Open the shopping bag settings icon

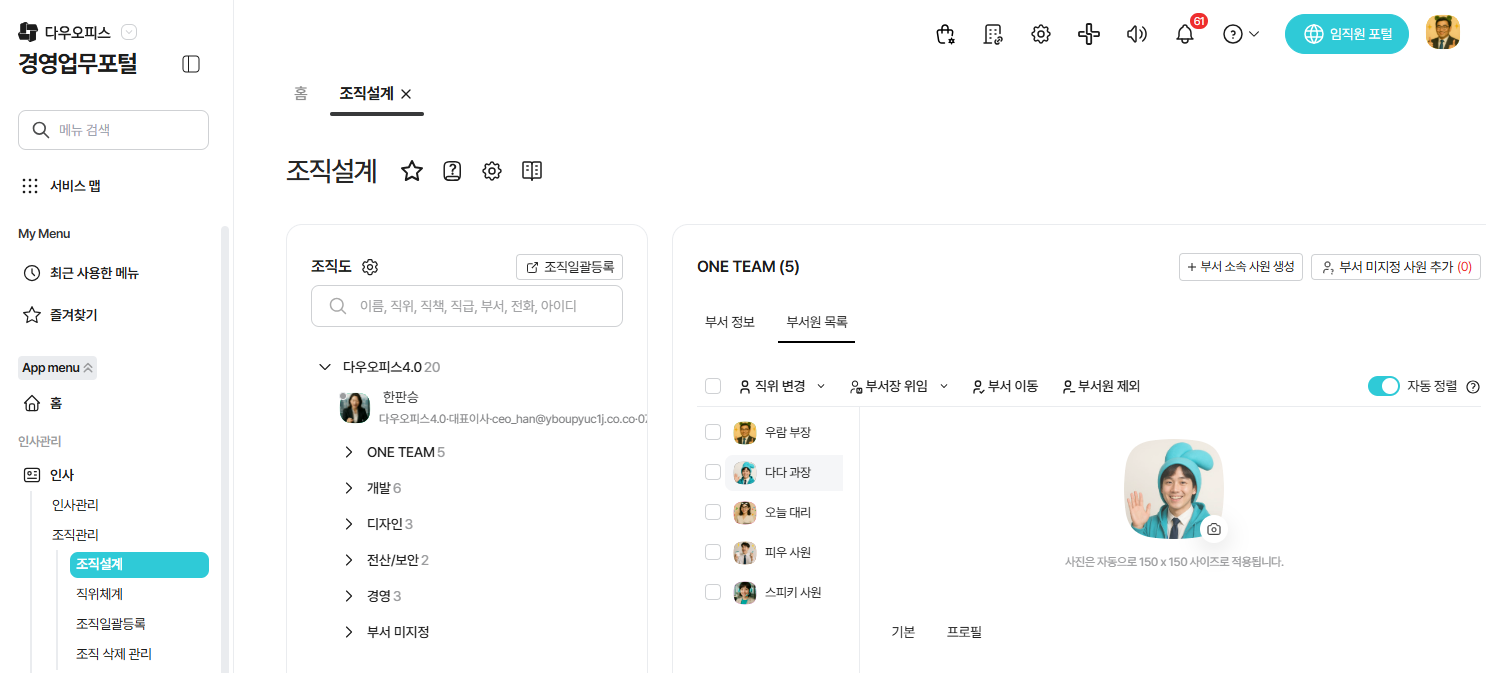point(945,34)
